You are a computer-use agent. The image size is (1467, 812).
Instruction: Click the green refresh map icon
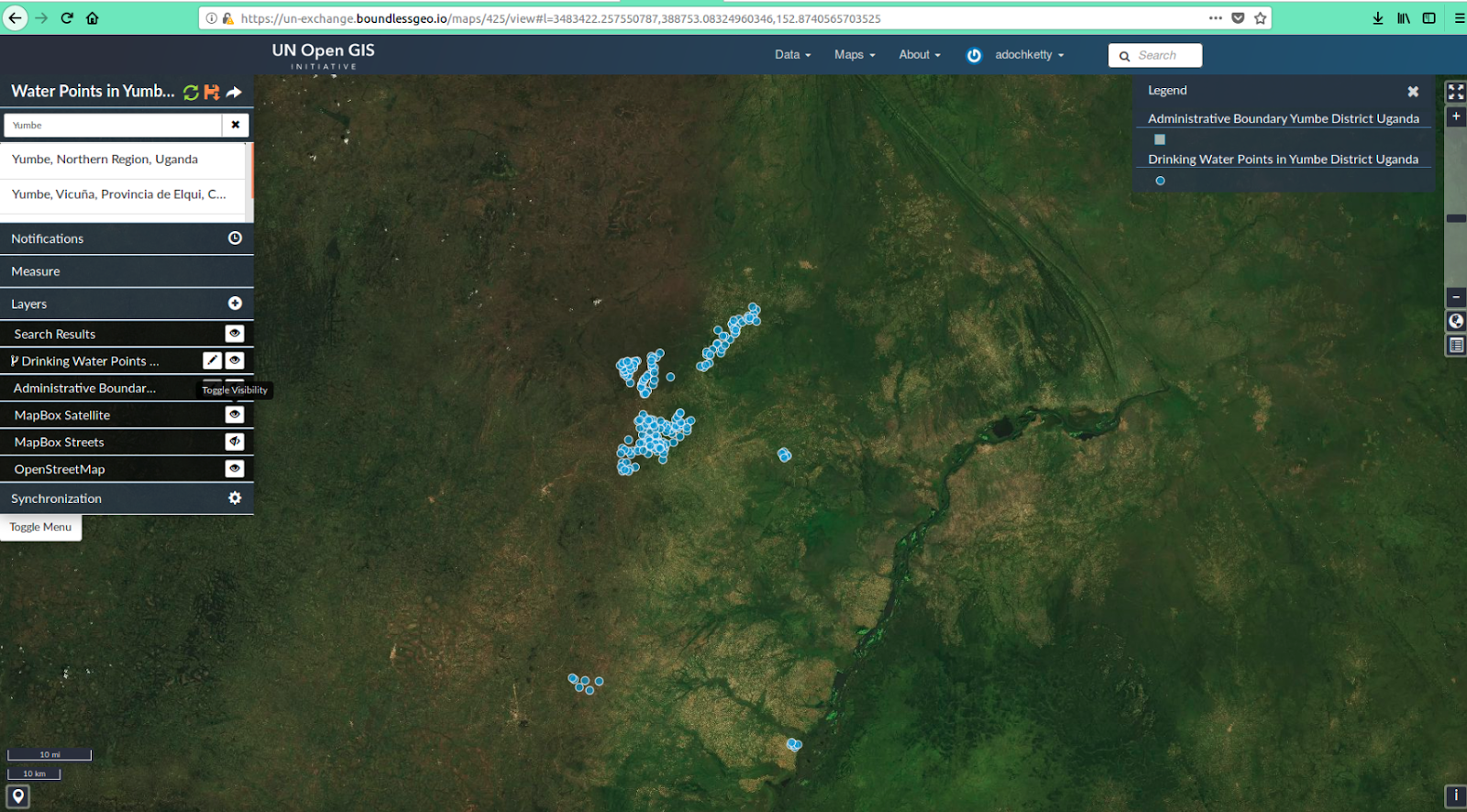coord(191,92)
